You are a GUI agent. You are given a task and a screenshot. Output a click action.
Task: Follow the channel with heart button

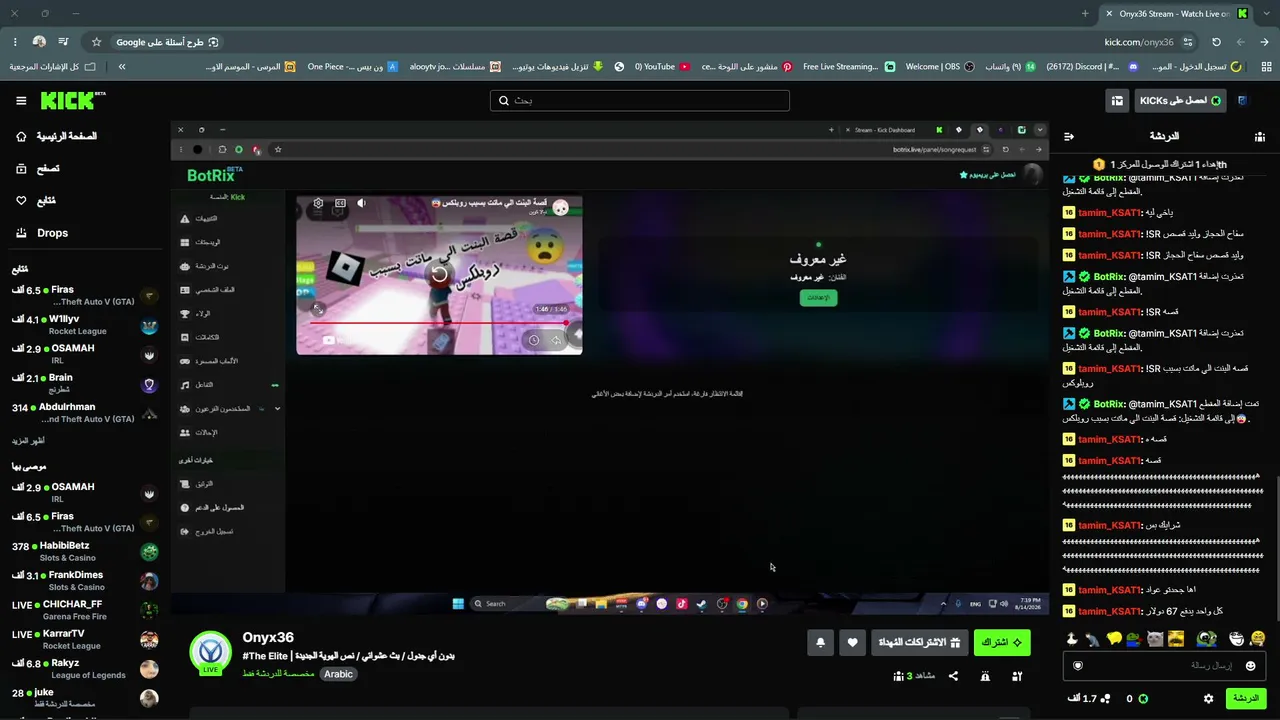852,643
